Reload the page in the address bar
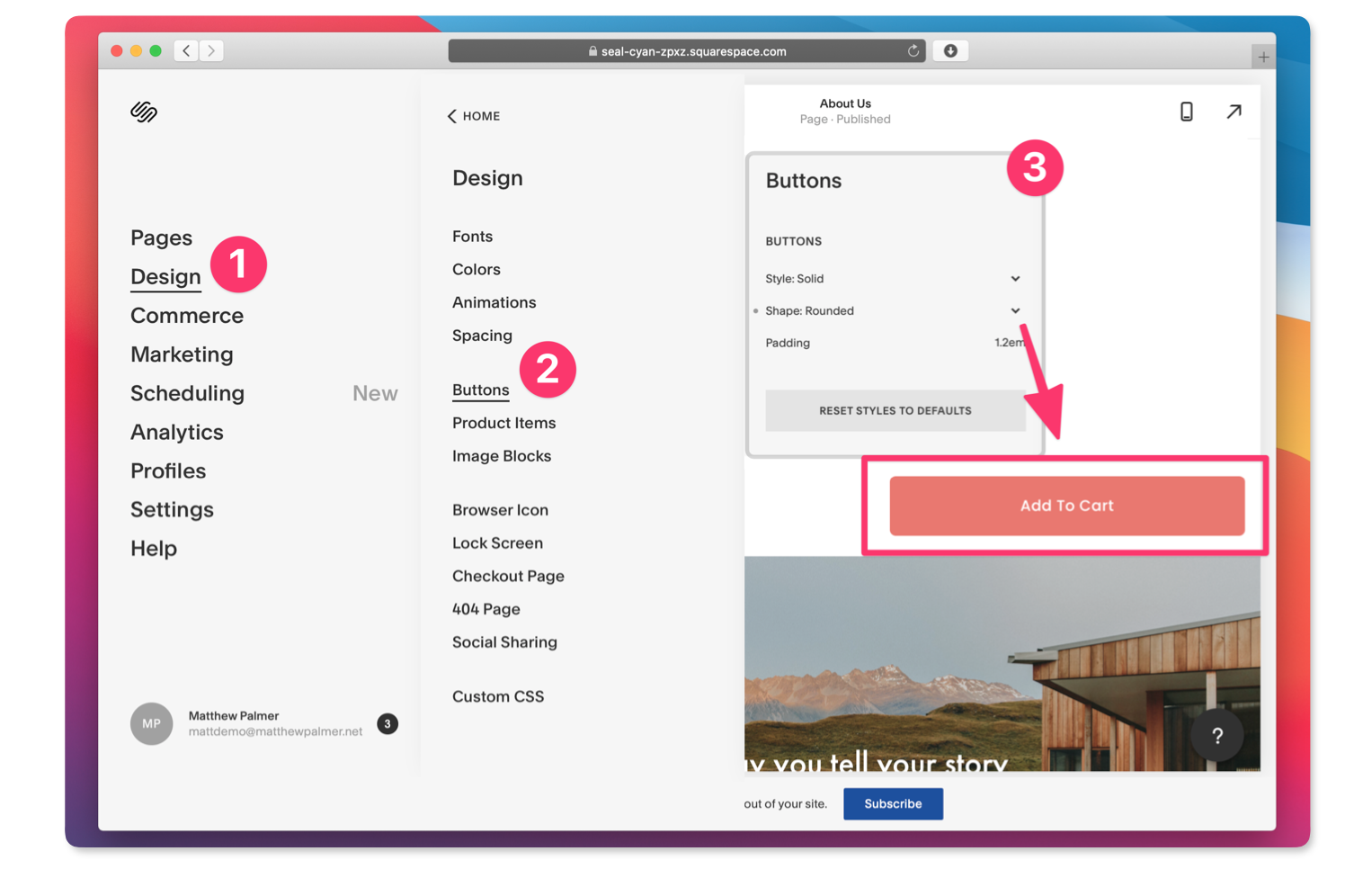The width and height of the screenshot is (1372, 869). [x=913, y=51]
